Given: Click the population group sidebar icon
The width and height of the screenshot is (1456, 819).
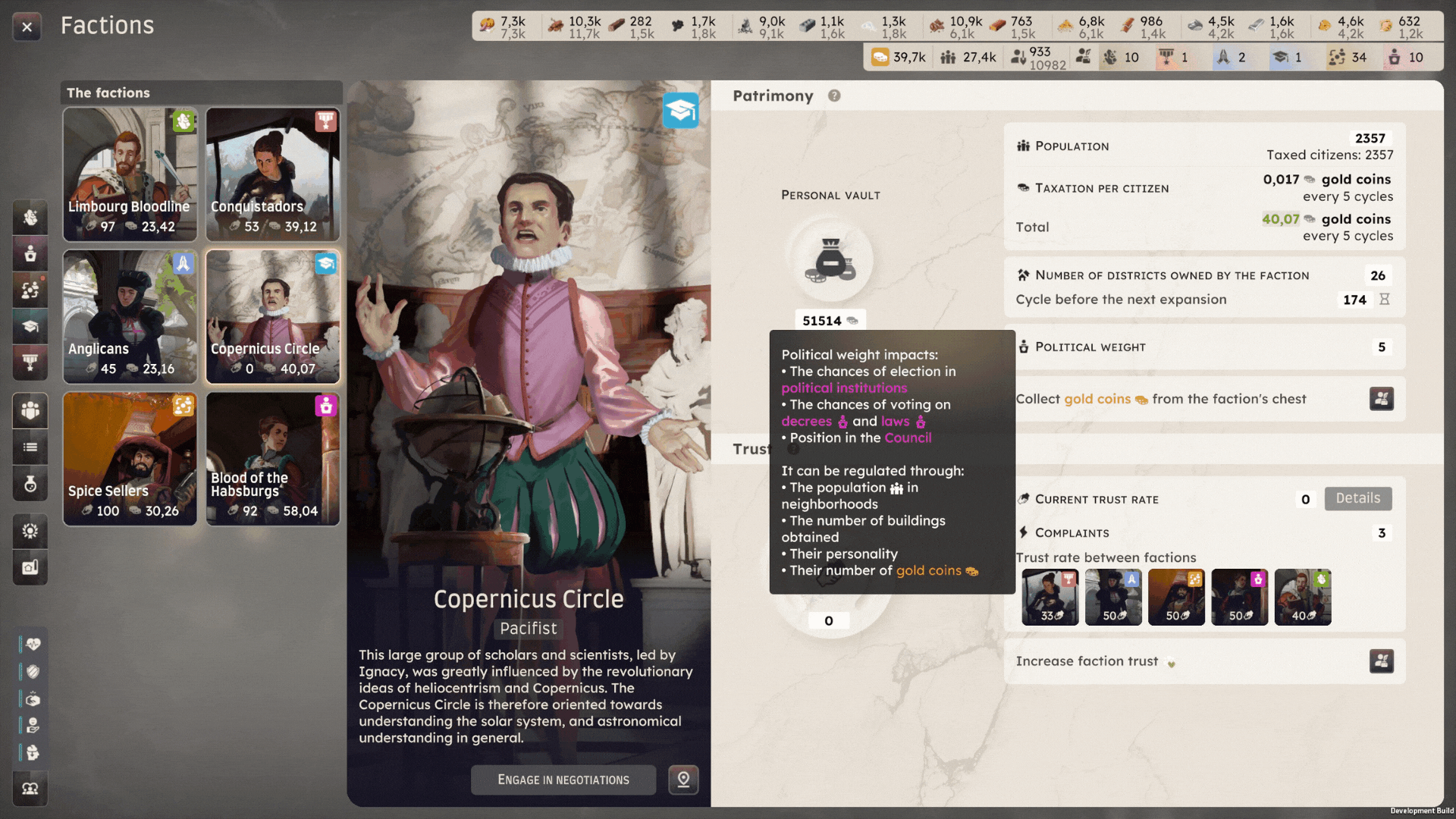Looking at the screenshot, I should 30,411.
